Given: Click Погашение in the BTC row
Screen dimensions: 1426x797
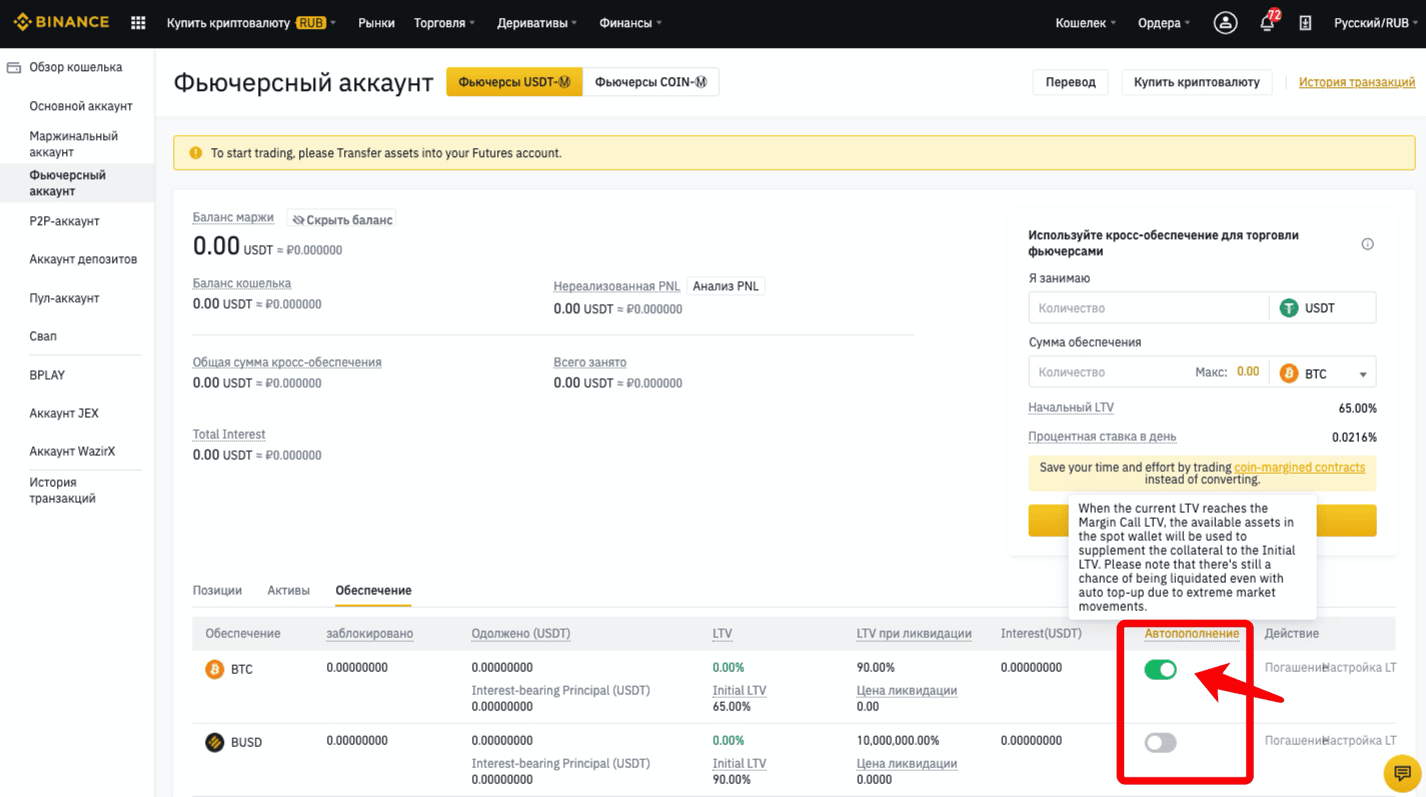Looking at the screenshot, I should [1293, 668].
